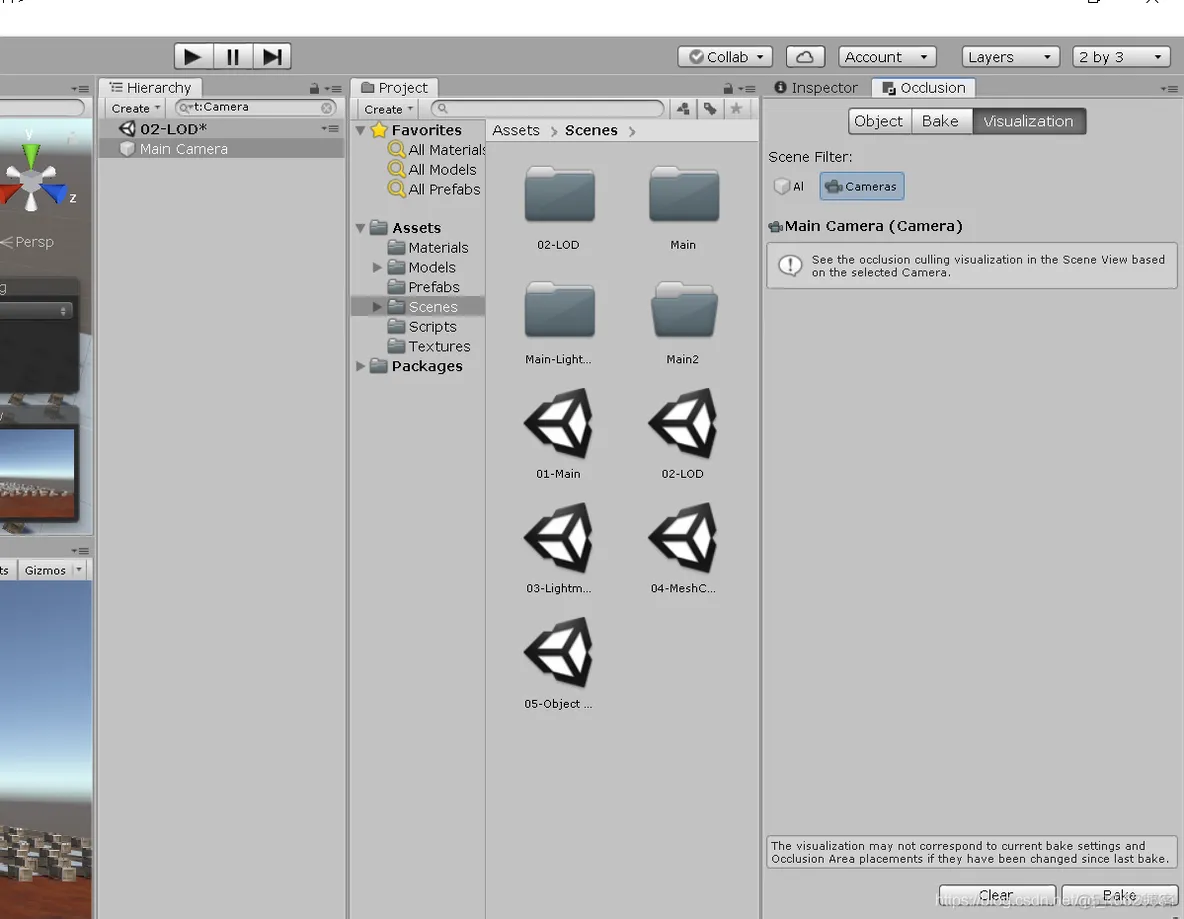This screenshot has height=919, width=1184.
Task: Open the 02-LOD scene row options menu
Action: coord(330,128)
